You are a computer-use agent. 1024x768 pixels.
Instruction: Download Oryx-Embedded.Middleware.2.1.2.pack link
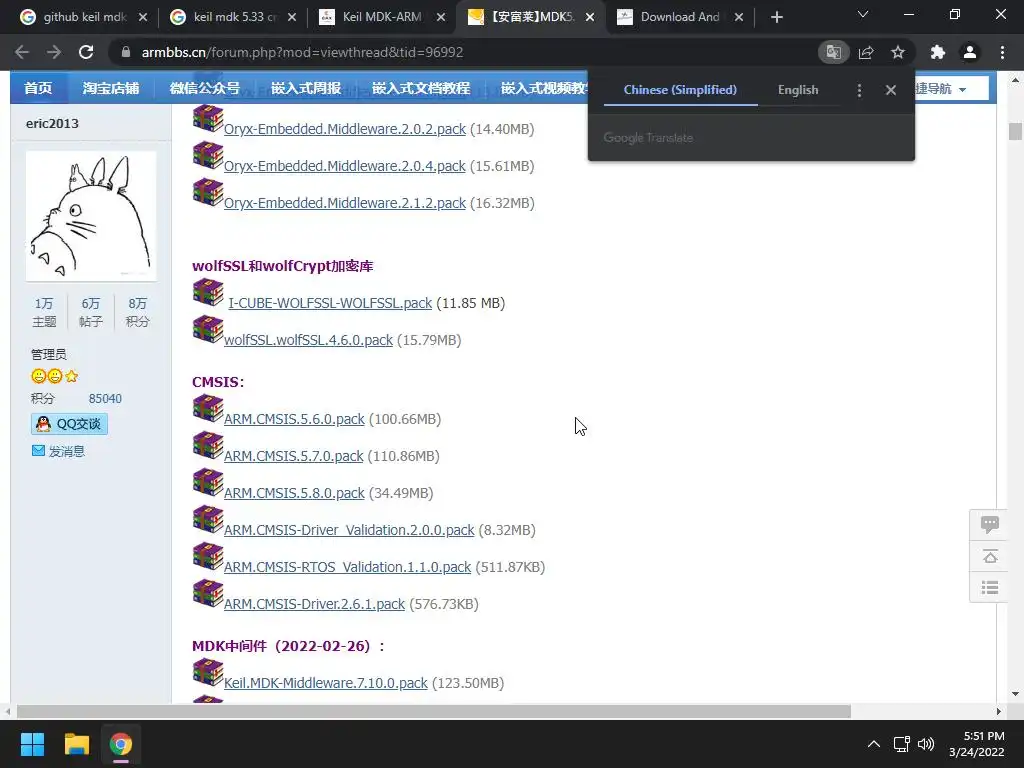coord(345,203)
